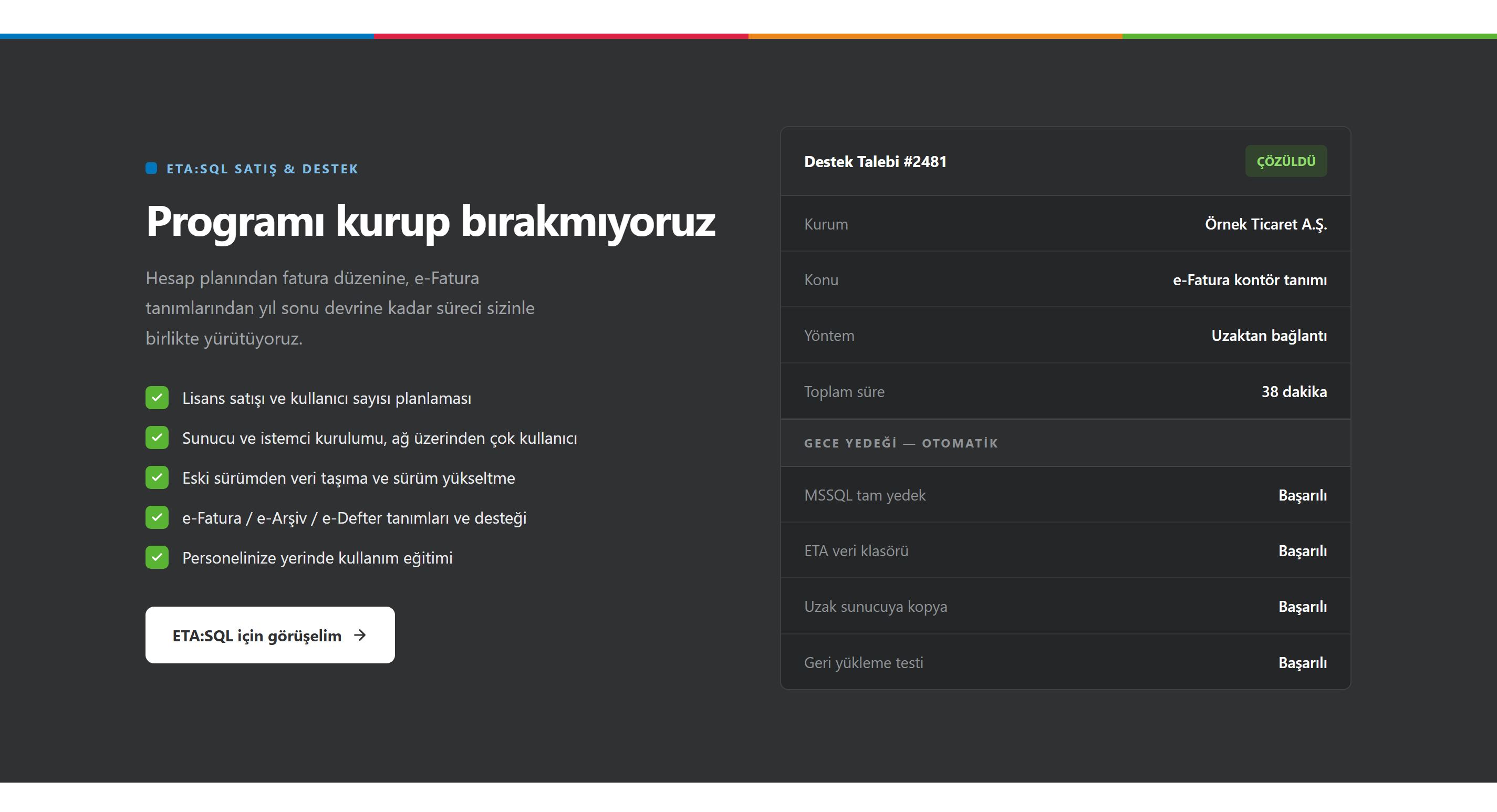Click the 'MSSQL tam yedek' label
Image resolution: width=1497 pixels, height=812 pixels.
click(x=865, y=495)
